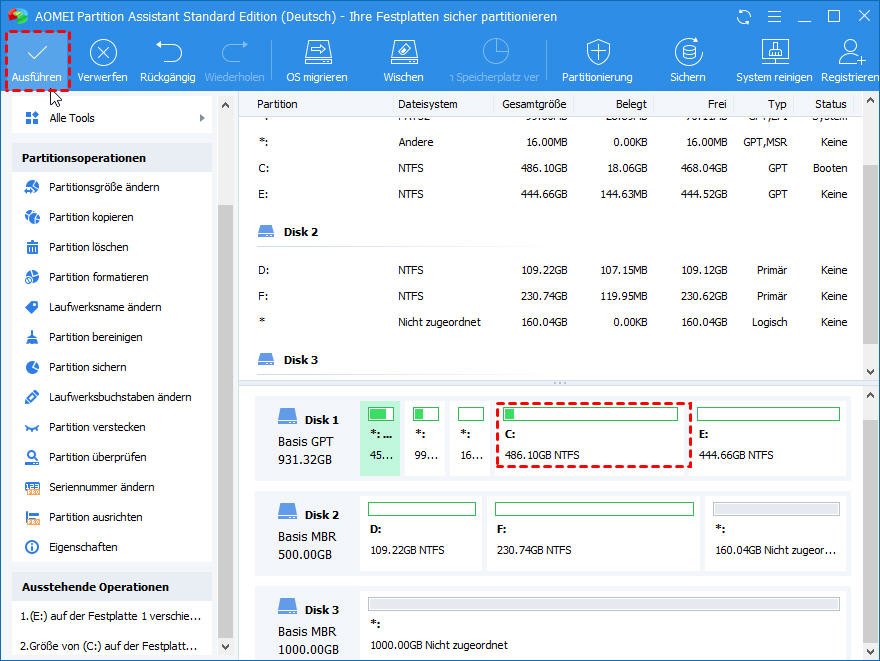880x661 pixels.
Task: Select the C: partition row in list
Action: click(552, 168)
